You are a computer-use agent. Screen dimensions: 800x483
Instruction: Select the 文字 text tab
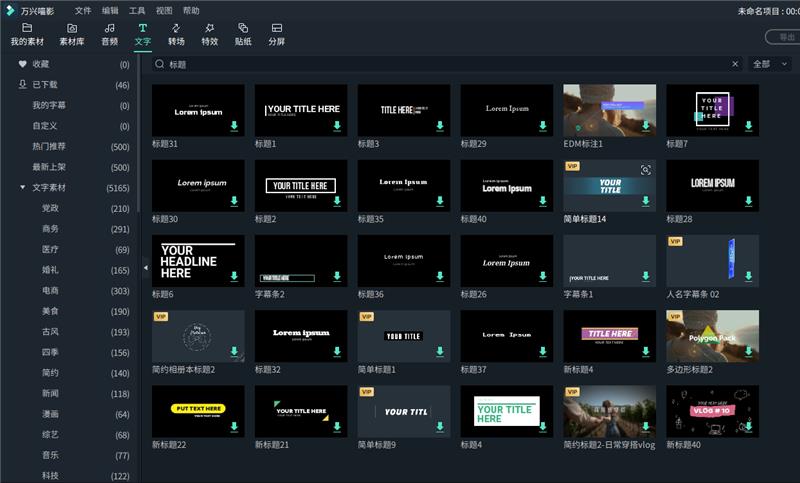[143, 34]
